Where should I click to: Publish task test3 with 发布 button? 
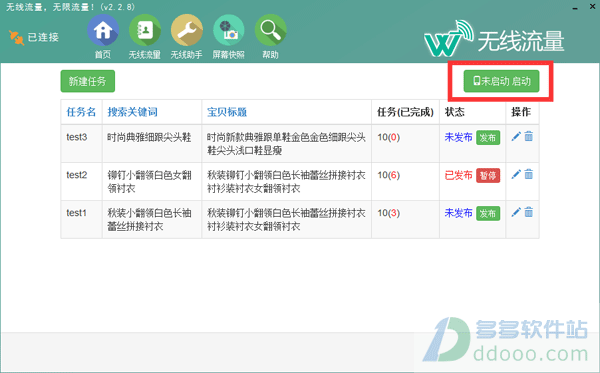tap(488, 138)
